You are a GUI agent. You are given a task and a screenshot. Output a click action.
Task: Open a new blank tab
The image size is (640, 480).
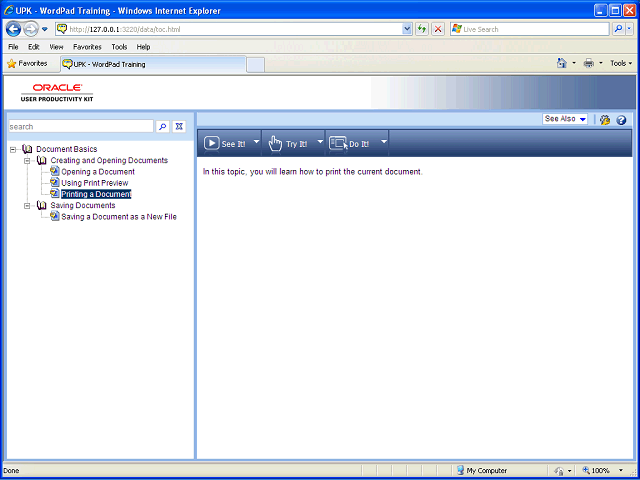[256, 65]
